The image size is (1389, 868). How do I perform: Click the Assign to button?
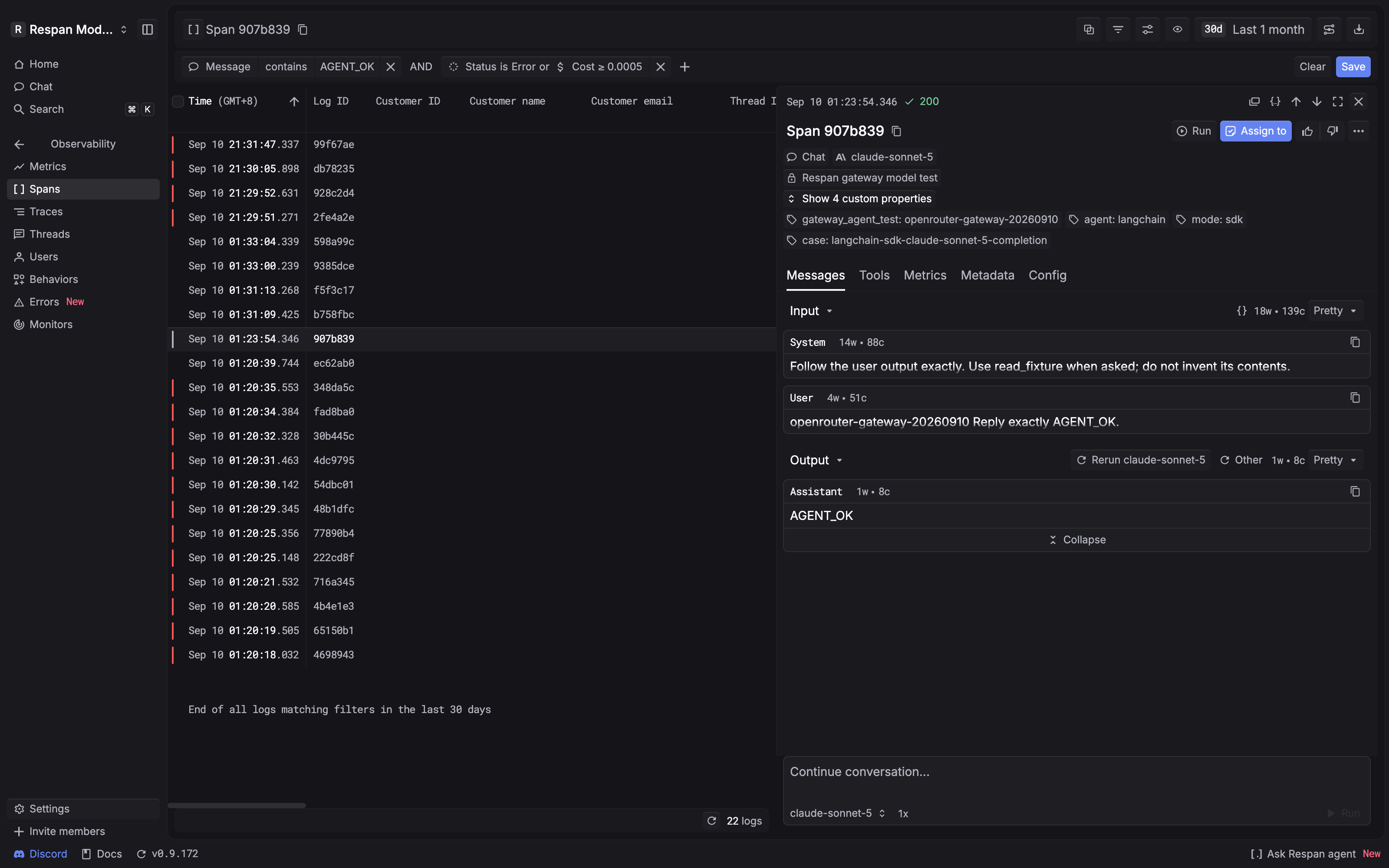[x=1256, y=131]
